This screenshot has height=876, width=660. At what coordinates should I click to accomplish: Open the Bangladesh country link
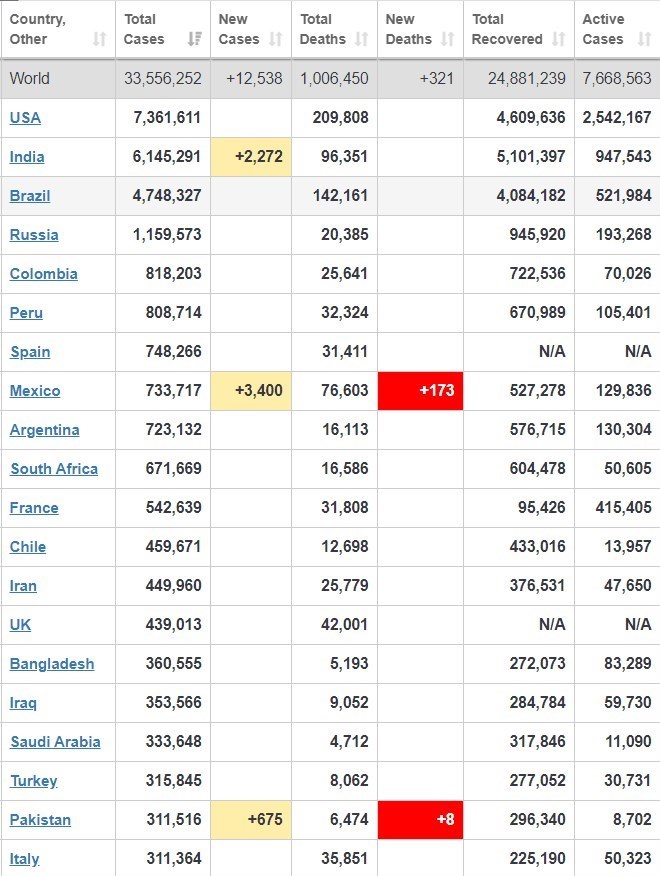click(x=52, y=664)
